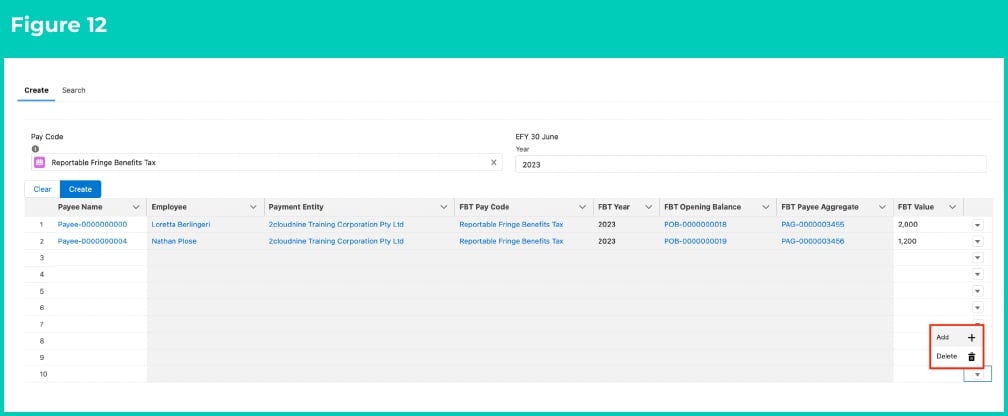Switch to the Search tab

(x=73, y=90)
